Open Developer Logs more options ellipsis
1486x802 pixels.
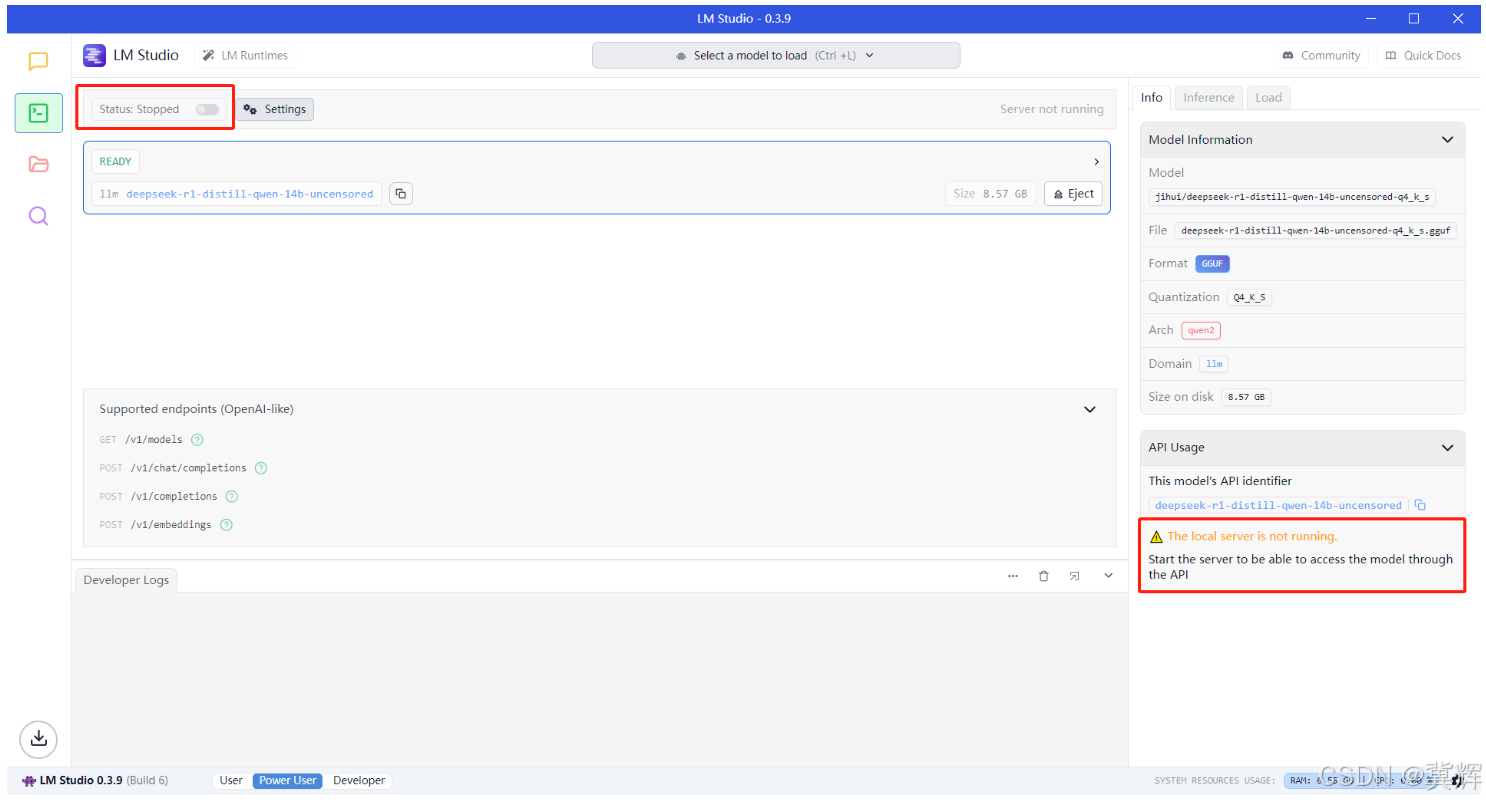(1013, 576)
